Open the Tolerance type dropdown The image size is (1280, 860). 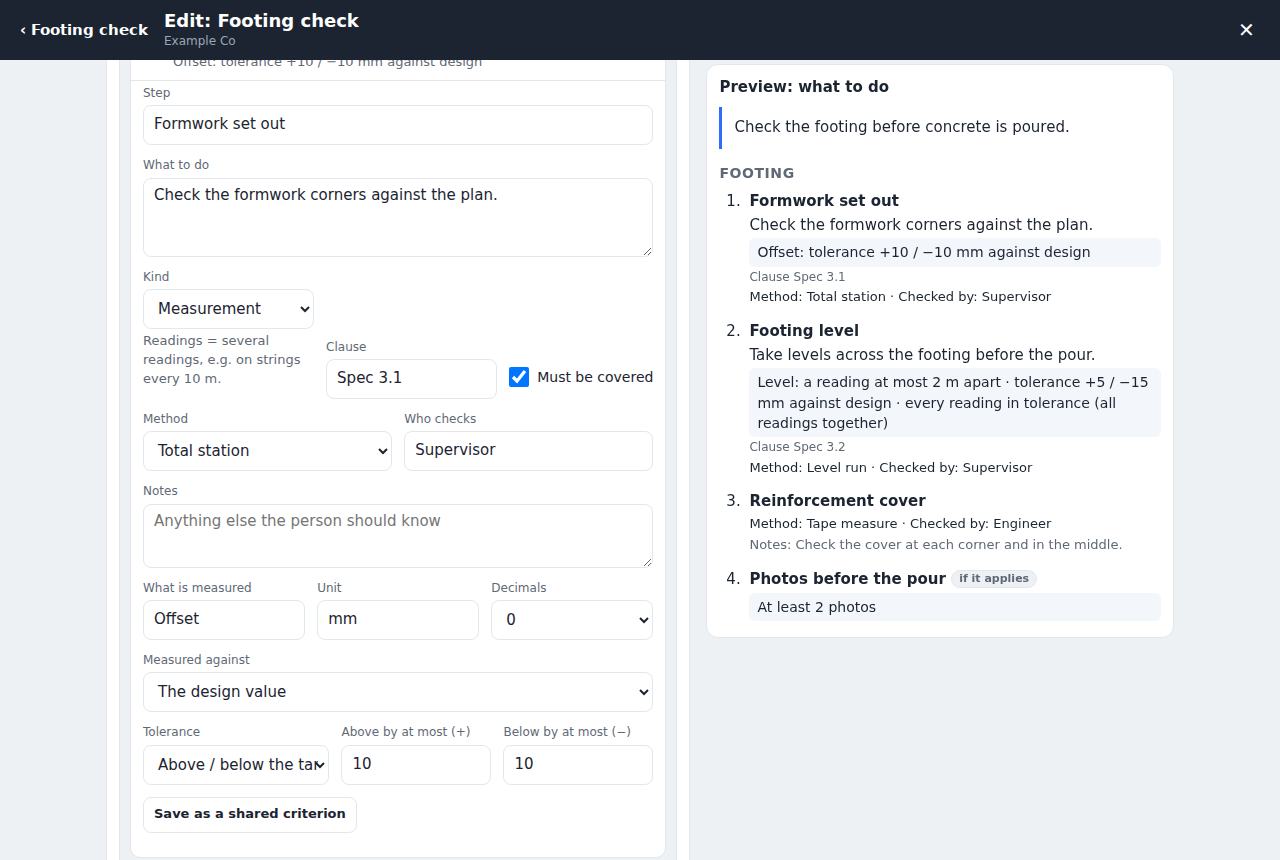click(236, 765)
